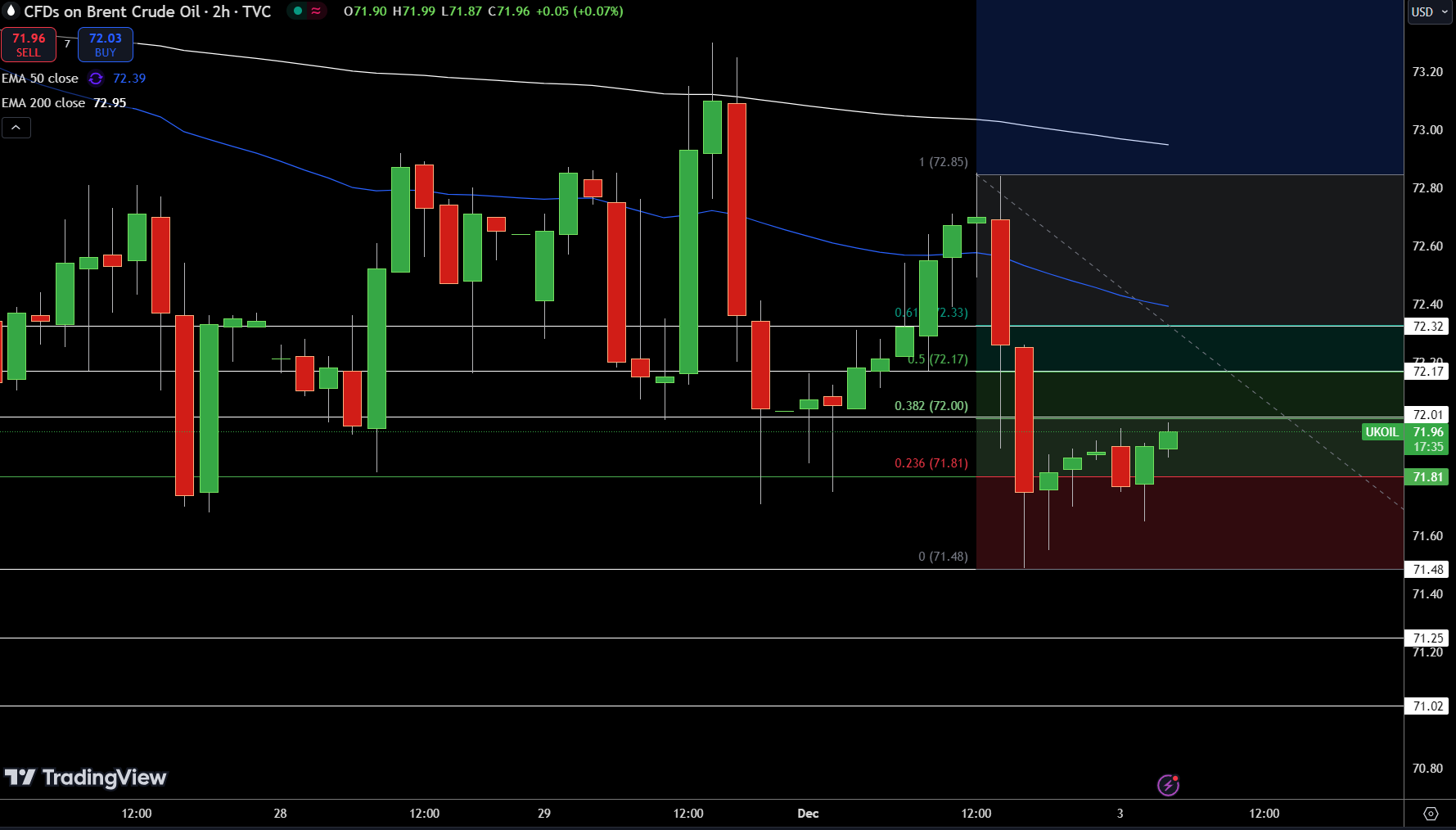1456x830 pixels.
Task: Click the 71.25 price level label
Action: tap(1428, 638)
